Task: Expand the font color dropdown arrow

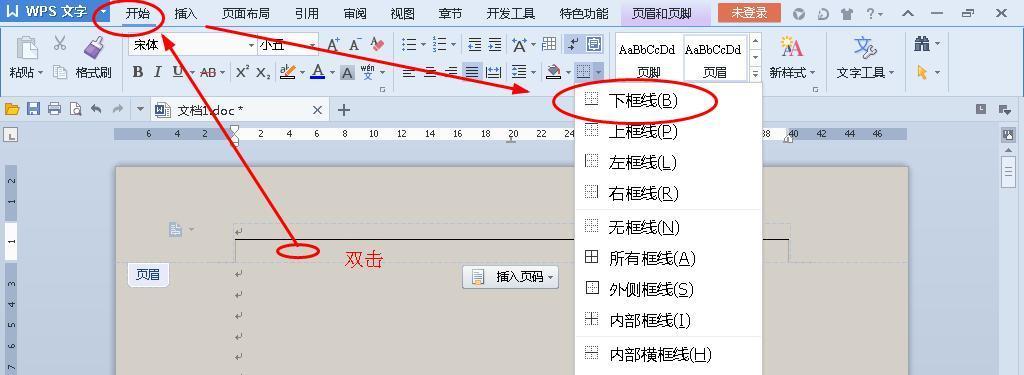Action: coord(331,73)
